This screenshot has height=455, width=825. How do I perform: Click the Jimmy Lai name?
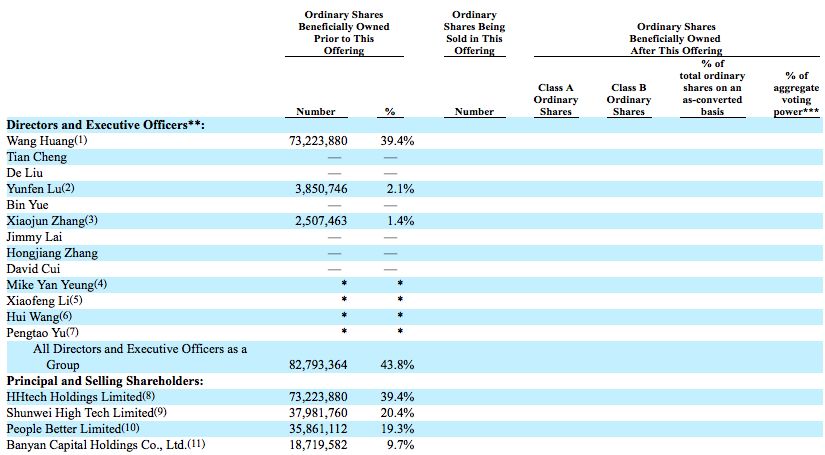coord(34,237)
